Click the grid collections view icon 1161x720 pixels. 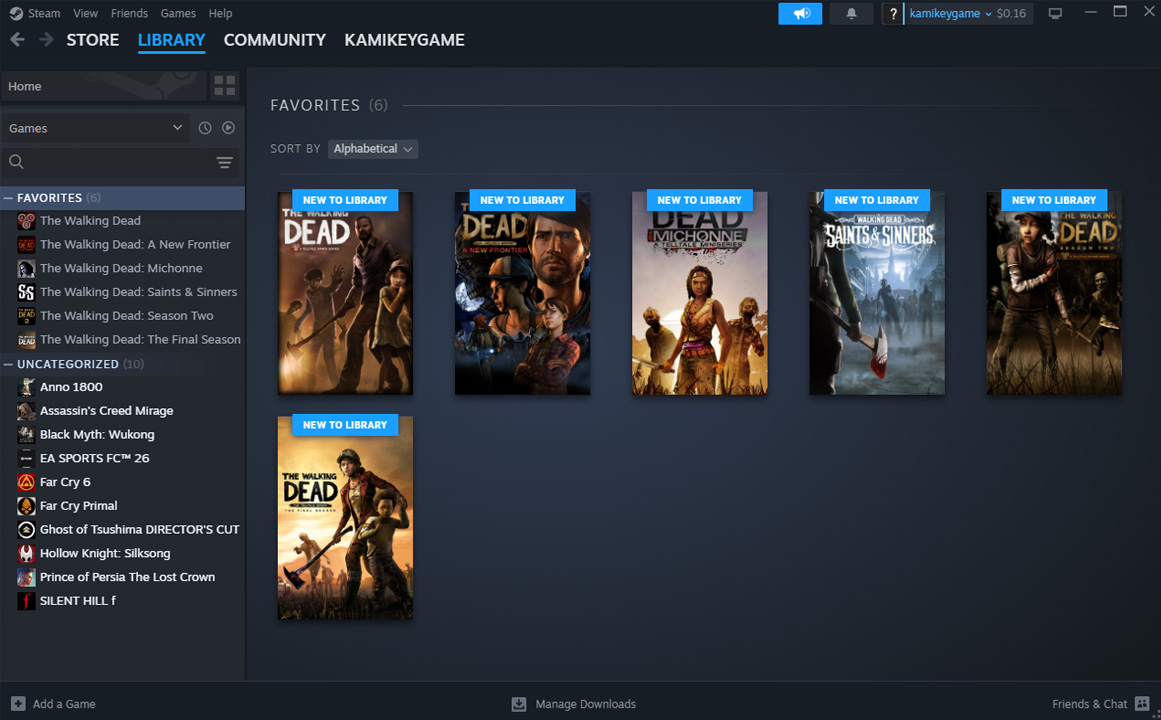(x=225, y=86)
